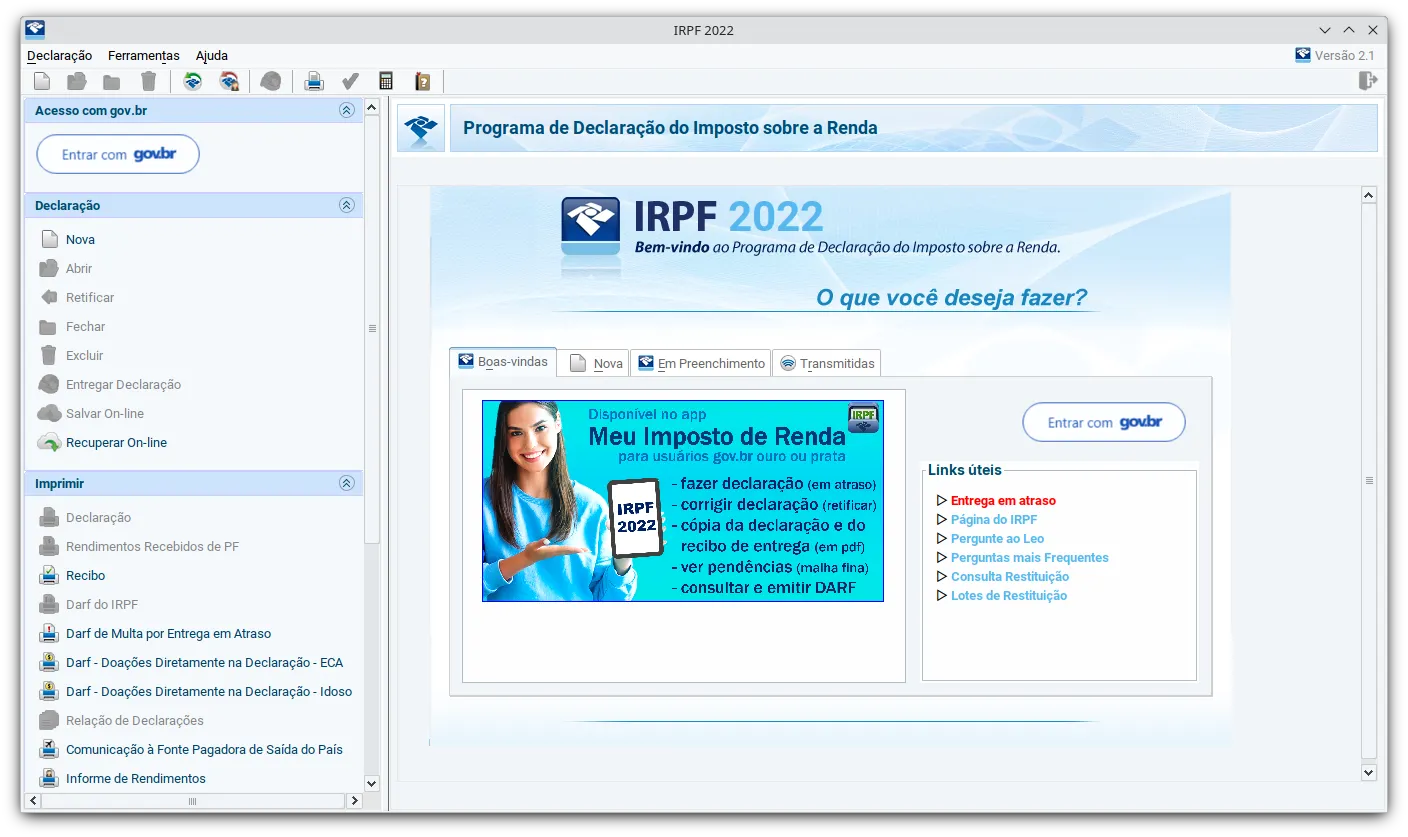Click the printer icon in the toolbar

tap(314, 81)
